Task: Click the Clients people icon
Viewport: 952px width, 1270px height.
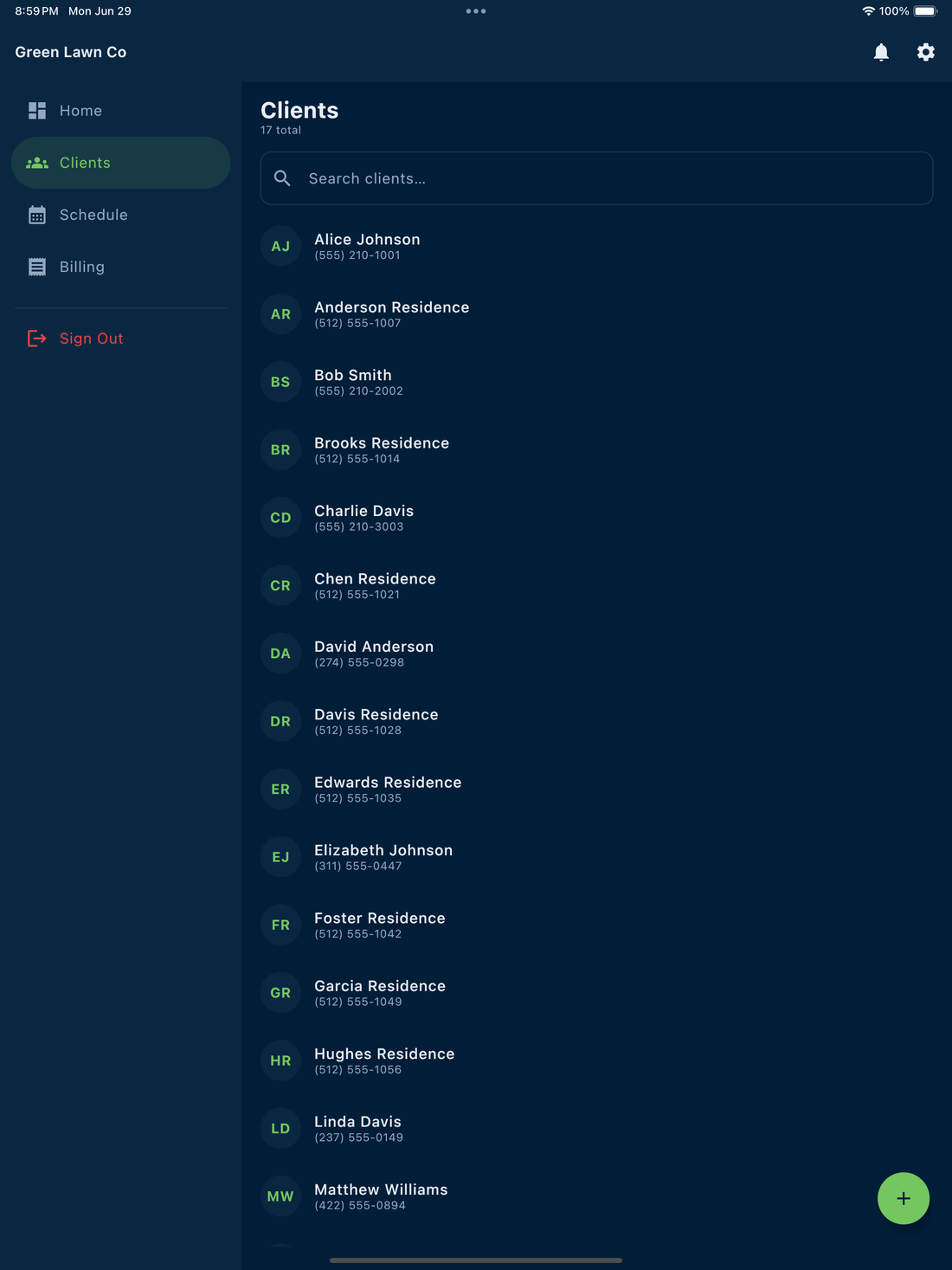Action: tap(37, 163)
